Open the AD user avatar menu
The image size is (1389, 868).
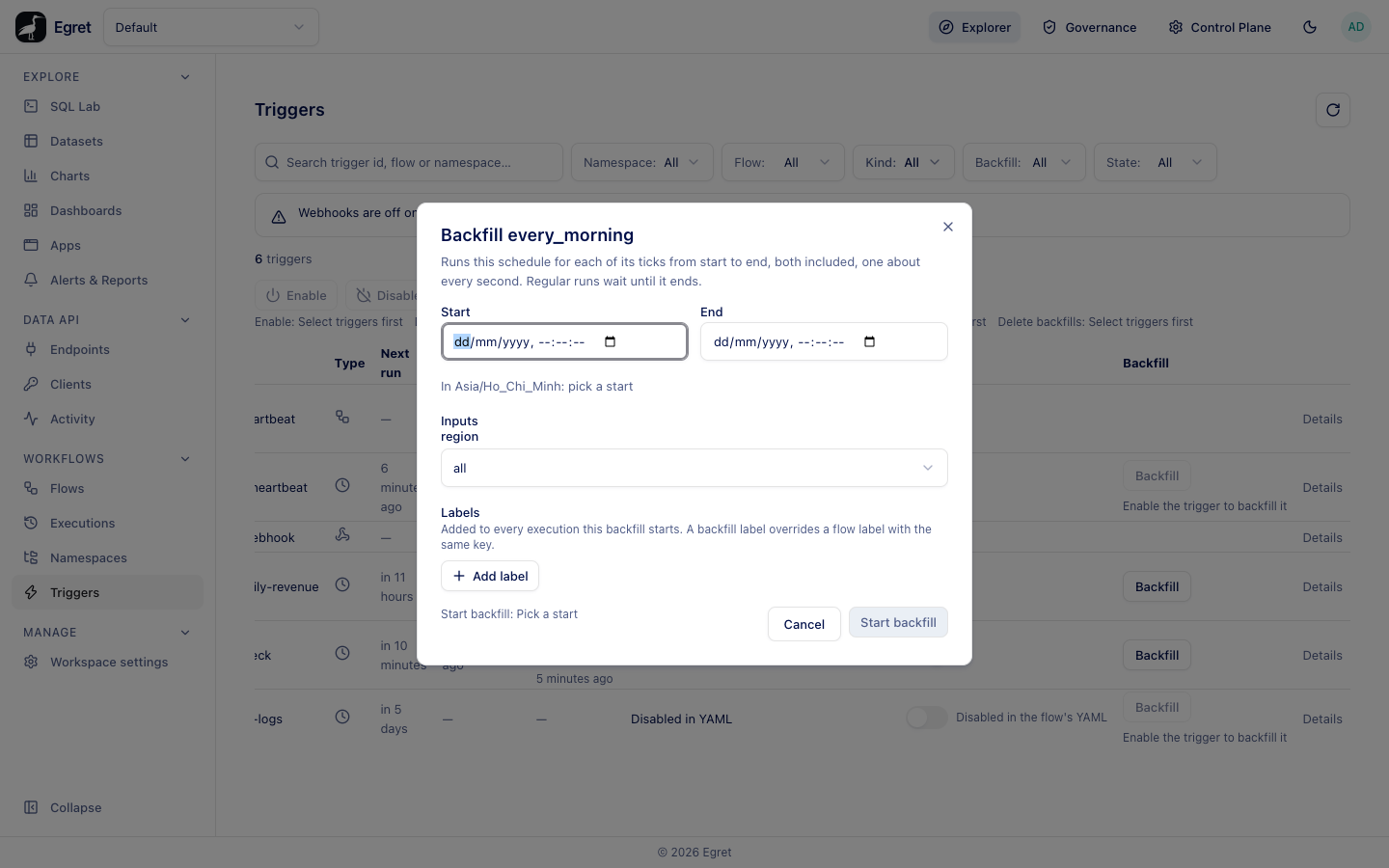pyautogui.click(x=1356, y=27)
